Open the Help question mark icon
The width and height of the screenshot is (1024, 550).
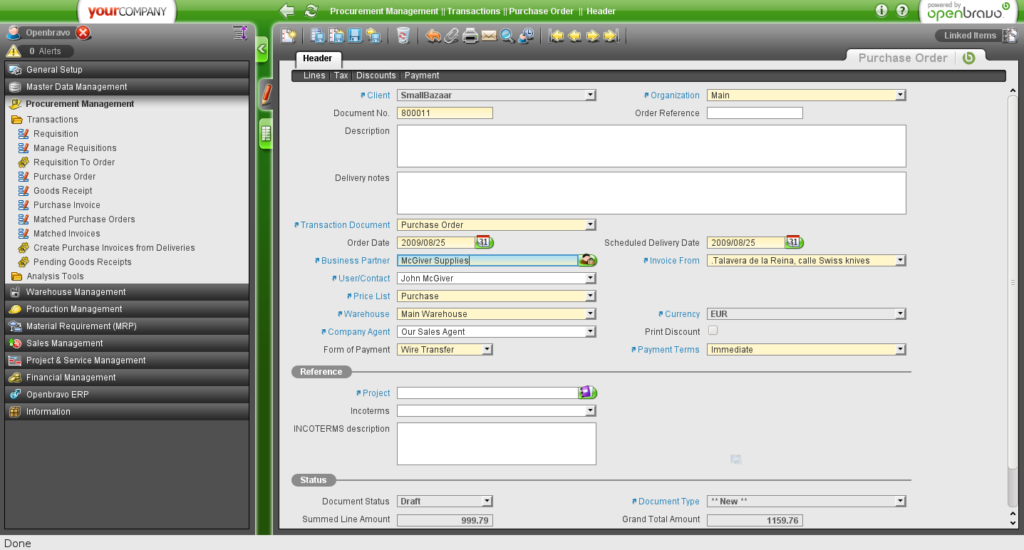click(902, 10)
